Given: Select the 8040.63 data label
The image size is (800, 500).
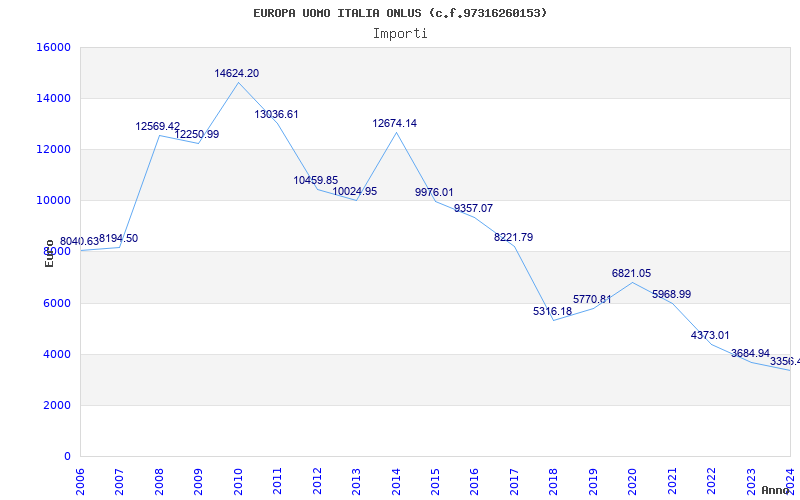Looking at the screenshot, I should coord(79,241).
